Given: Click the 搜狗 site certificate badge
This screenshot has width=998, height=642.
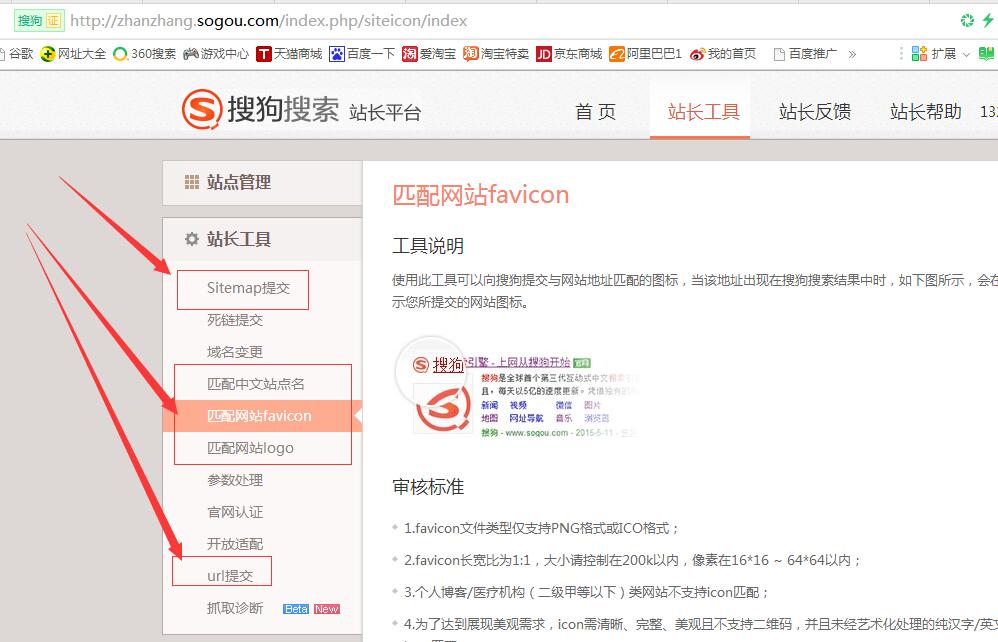Looking at the screenshot, I should pos(39,21).
